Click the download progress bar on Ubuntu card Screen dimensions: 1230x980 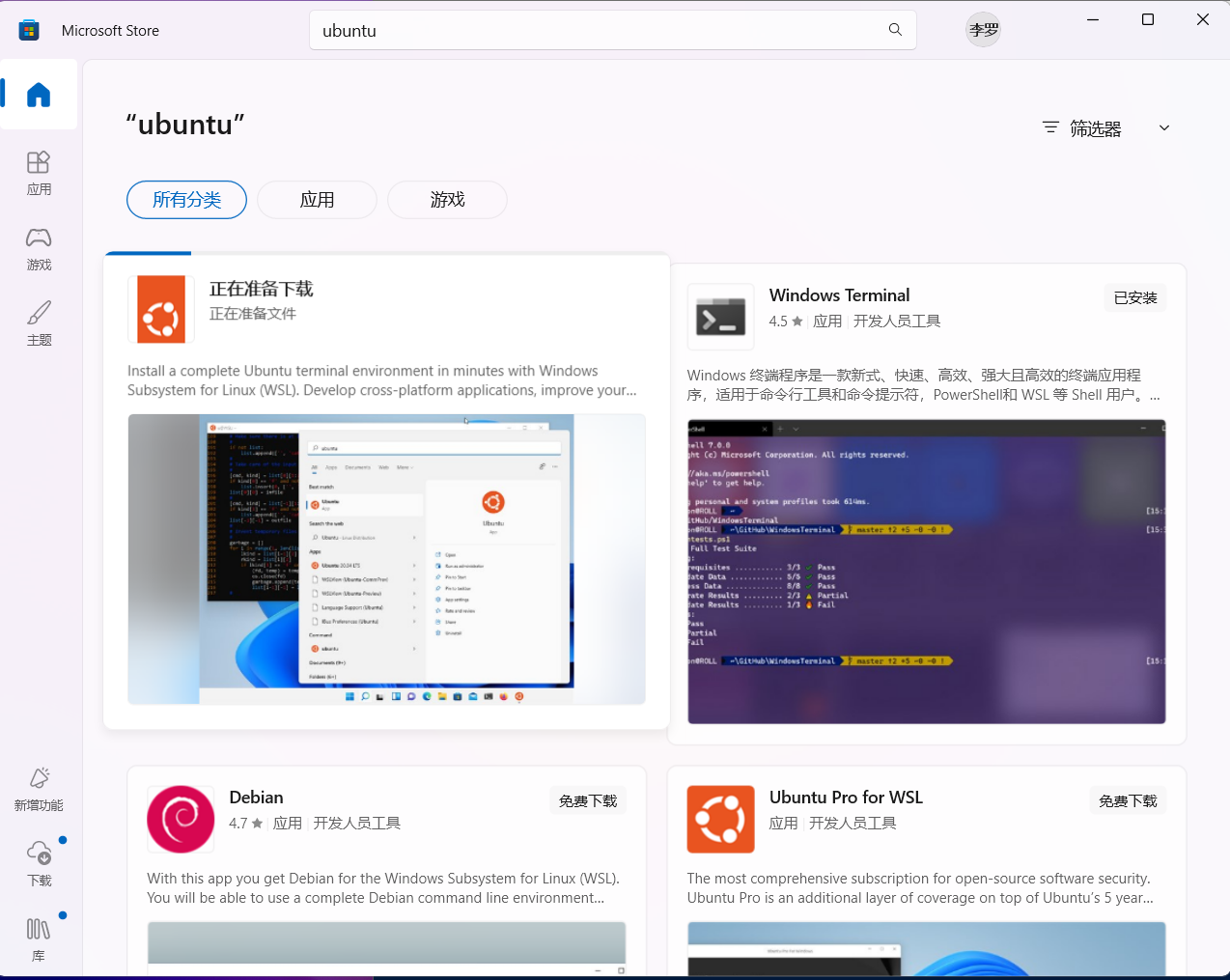click(386, 253)
